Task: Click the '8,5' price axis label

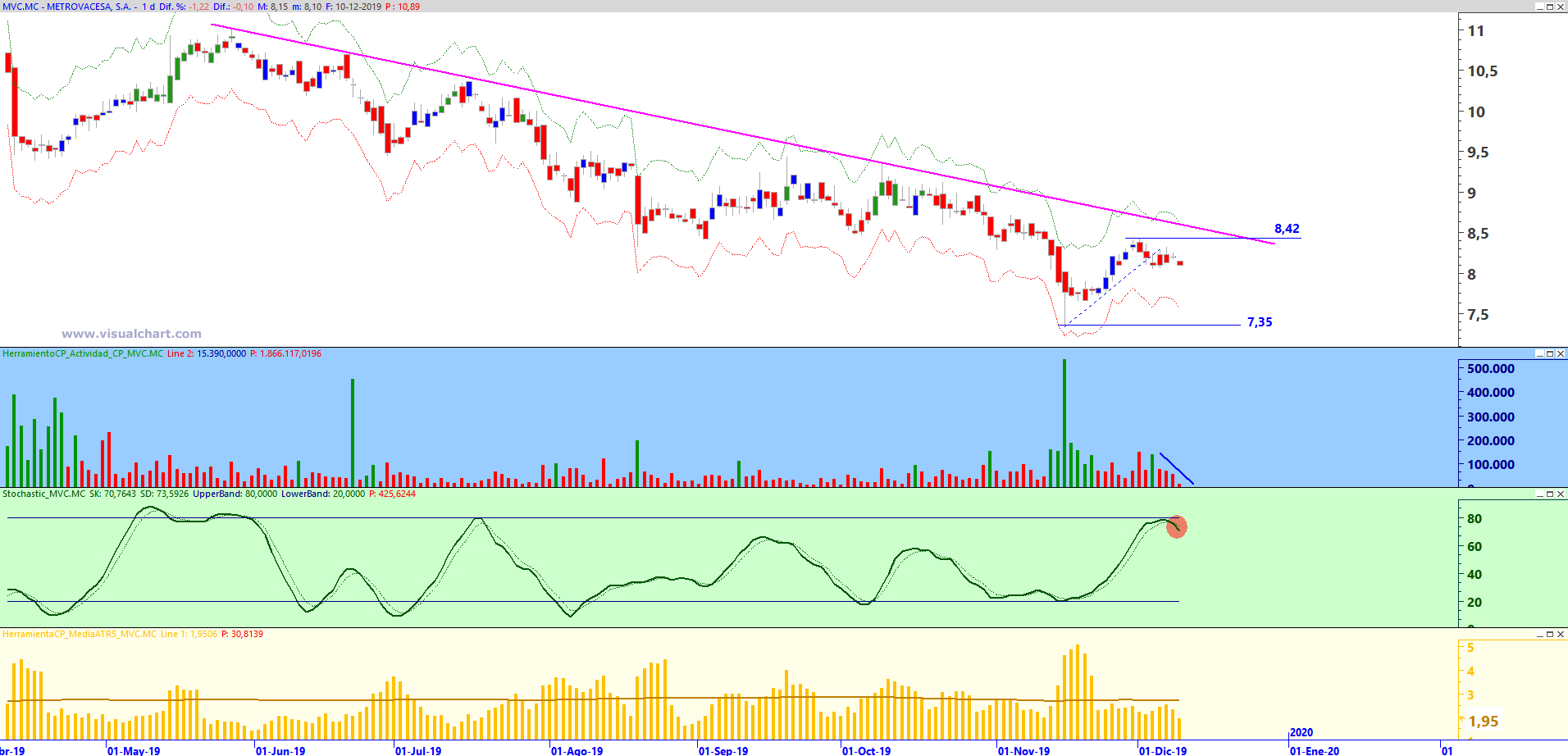Action: coord(1478,234)
